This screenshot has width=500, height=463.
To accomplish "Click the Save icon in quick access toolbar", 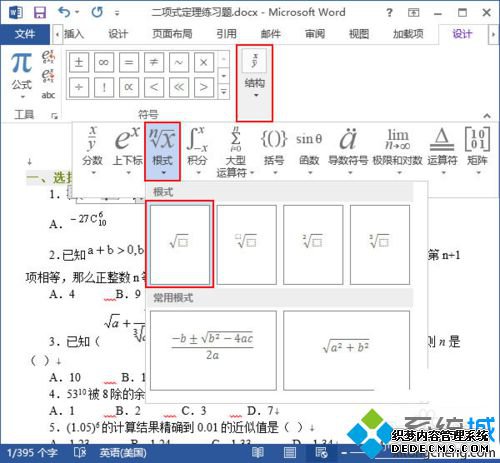I will [x=40, y=12].
